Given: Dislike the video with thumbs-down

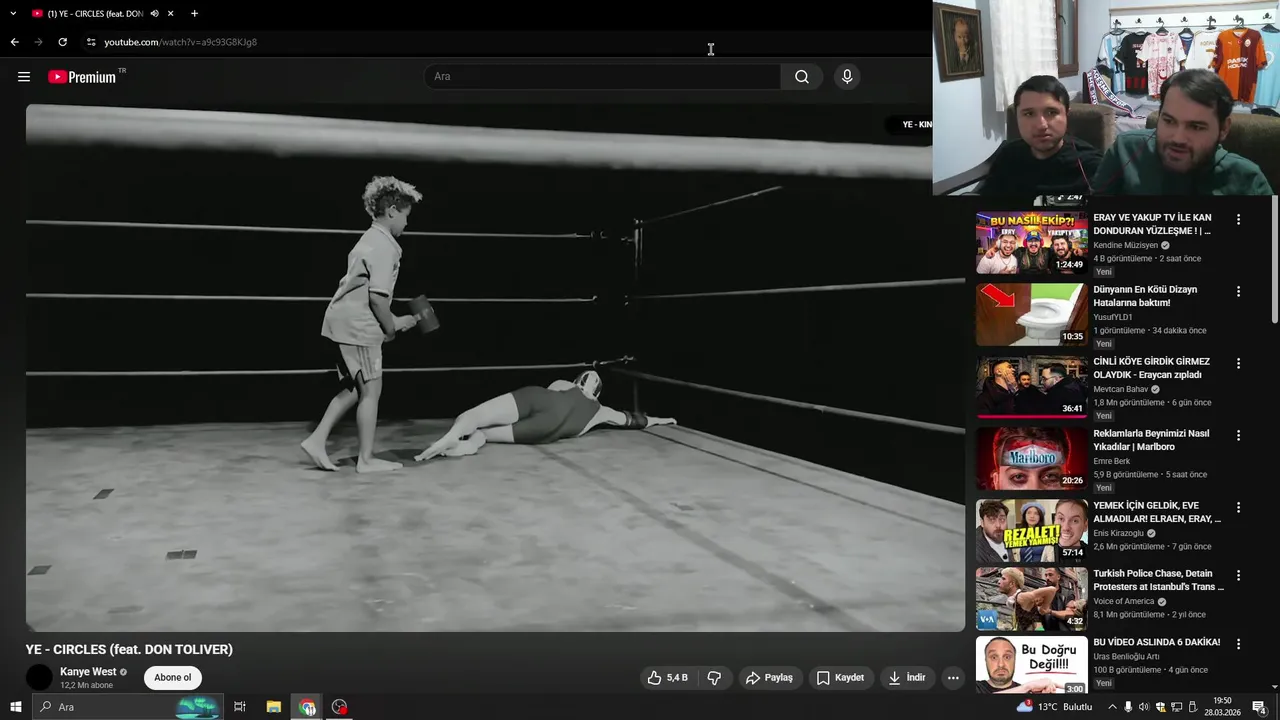Looking at the screenshot, I should pyautogui.click(x=714, y=678).
